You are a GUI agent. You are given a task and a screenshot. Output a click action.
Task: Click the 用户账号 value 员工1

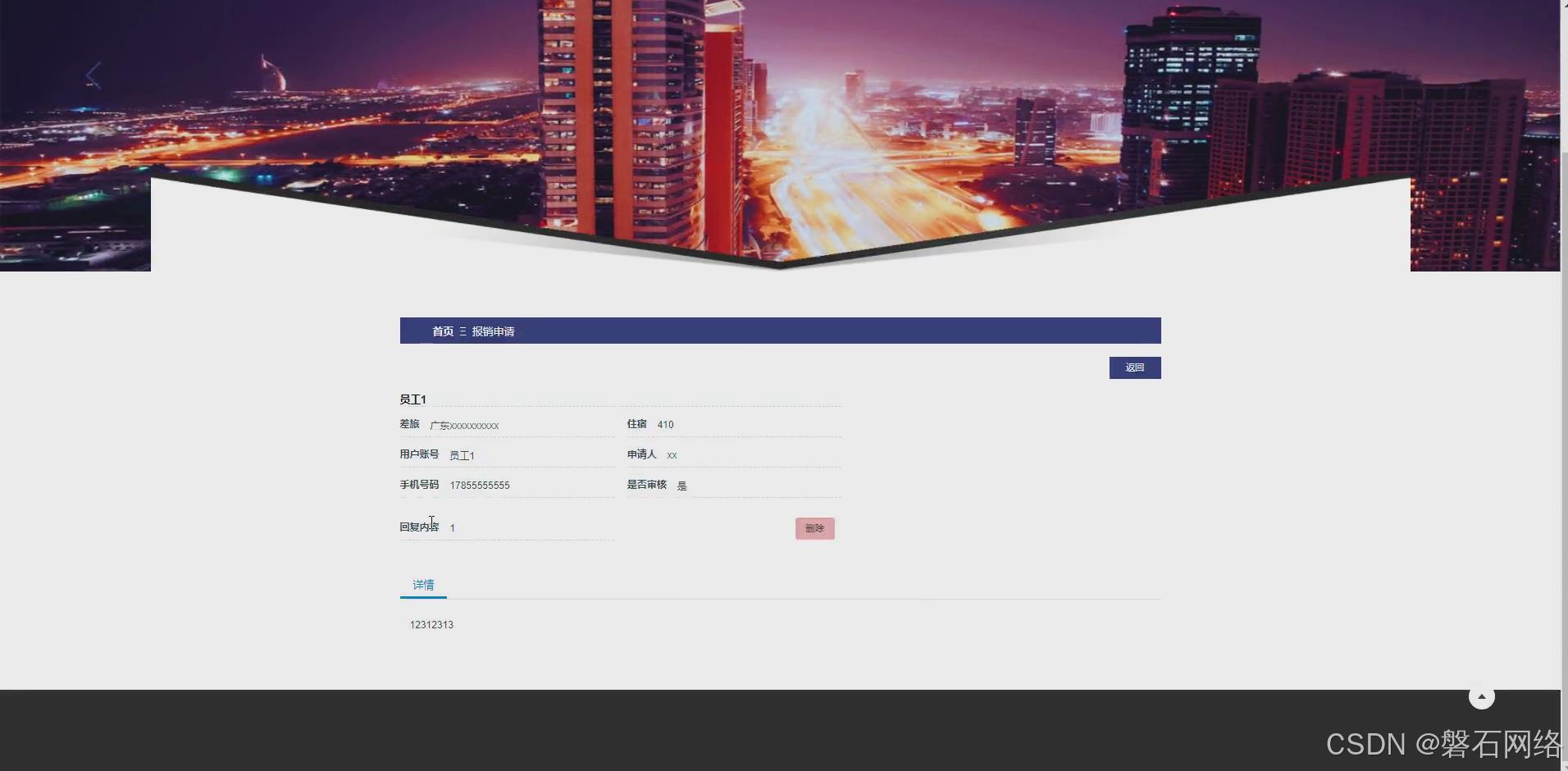point(462,455)
